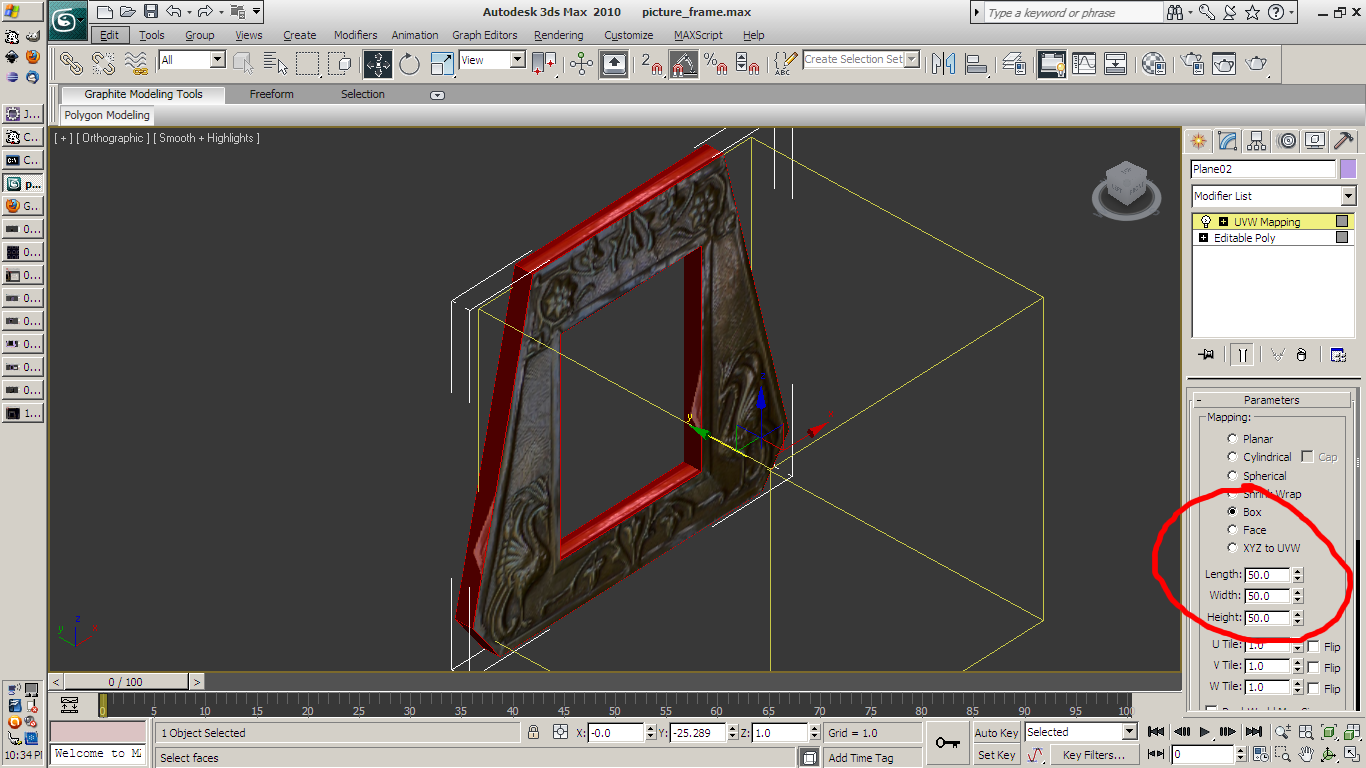Open the Material Editor teapot-sphere icon
The height and width of the screenshot is (768, 1366).
click(x=1153, y=64)
